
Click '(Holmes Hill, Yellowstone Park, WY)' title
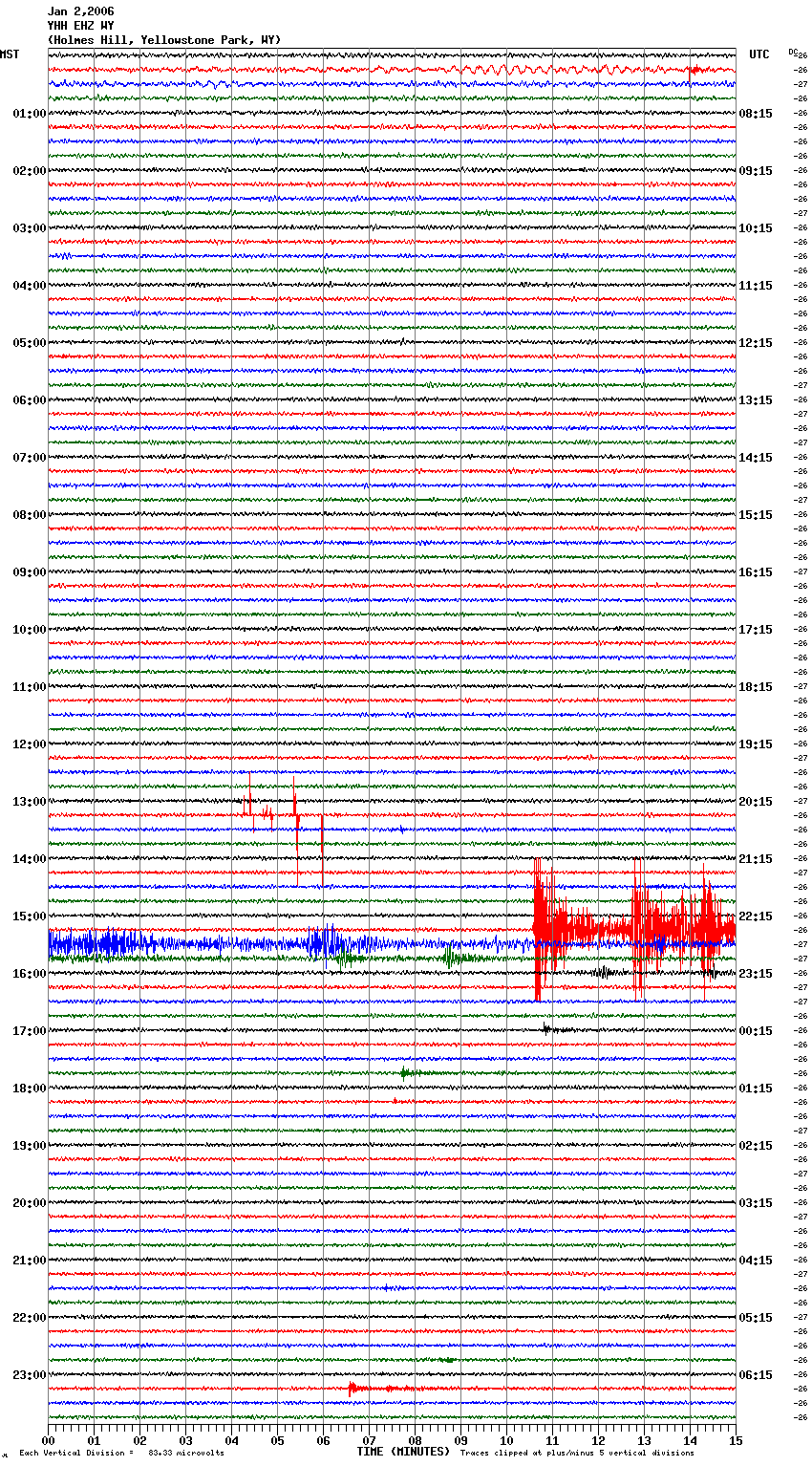(x=164, y=40)
